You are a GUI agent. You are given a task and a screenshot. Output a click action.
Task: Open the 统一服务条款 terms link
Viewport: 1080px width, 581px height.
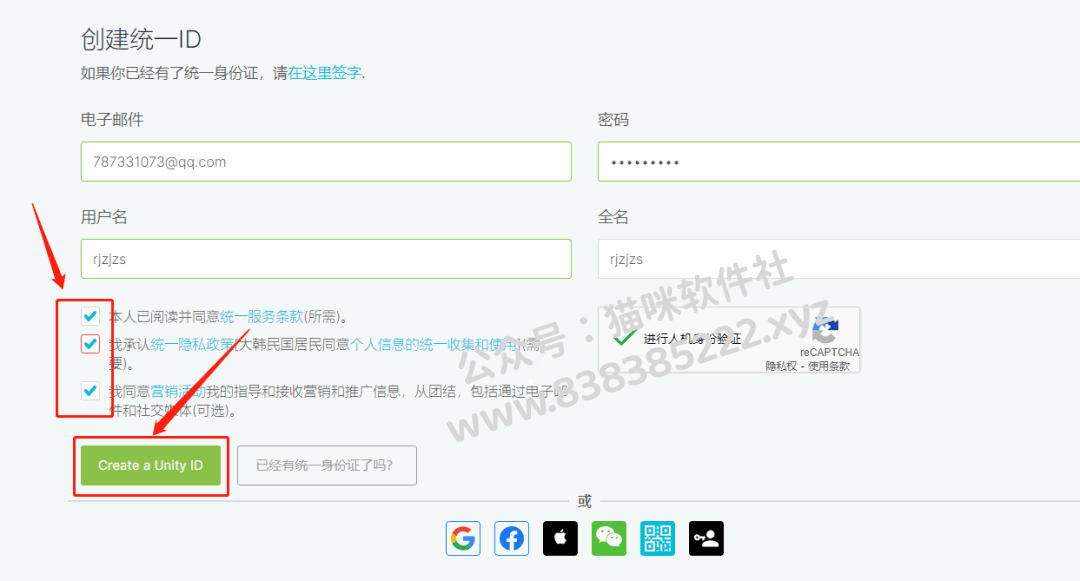pyautogui.click(x=261, y=317)
